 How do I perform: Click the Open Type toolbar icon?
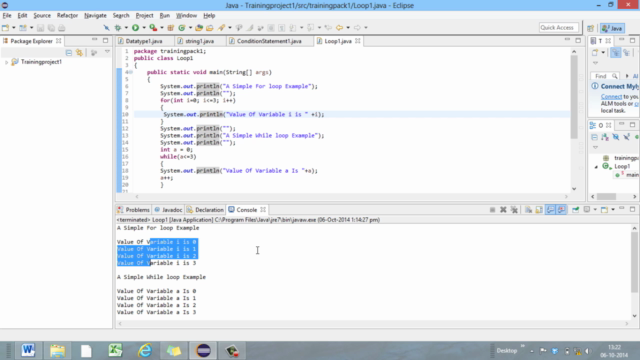[x=199, y=28]
